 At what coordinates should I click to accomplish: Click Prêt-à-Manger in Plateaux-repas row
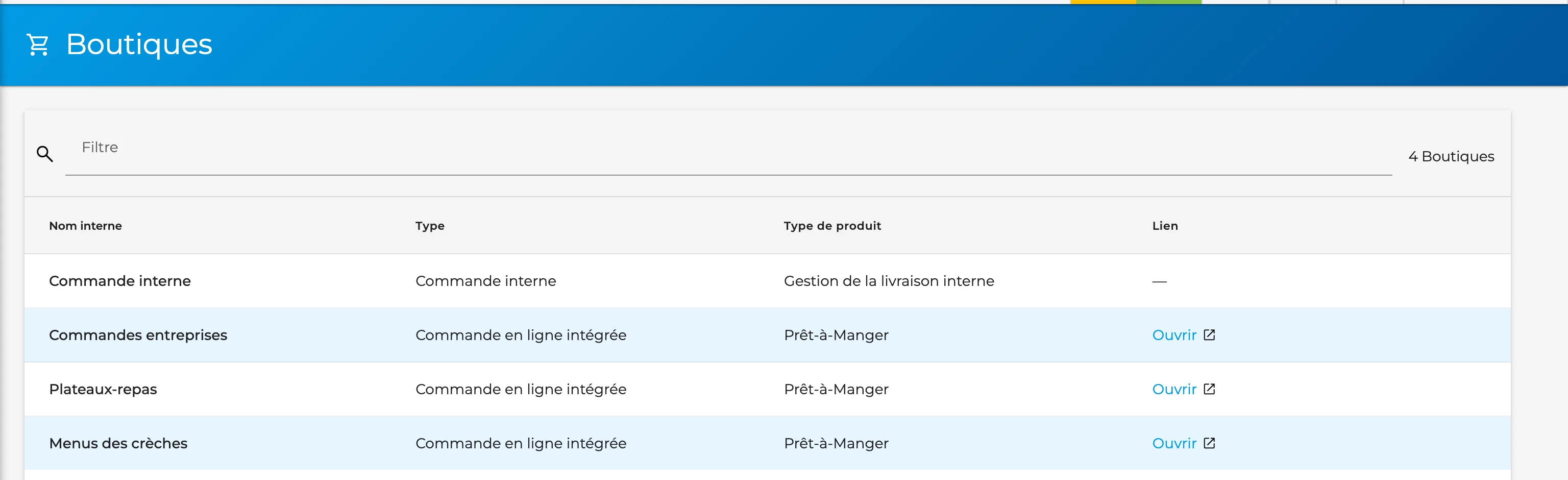pyautogui.click(x=836, y=389)
